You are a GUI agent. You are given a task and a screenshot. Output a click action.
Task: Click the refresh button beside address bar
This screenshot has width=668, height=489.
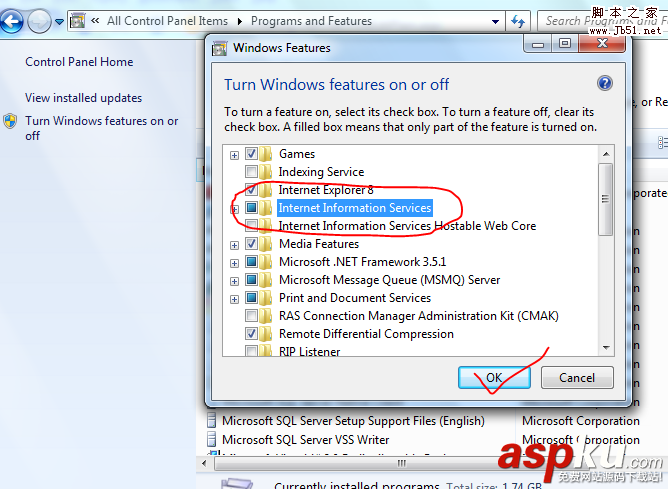tap(518, 21)
